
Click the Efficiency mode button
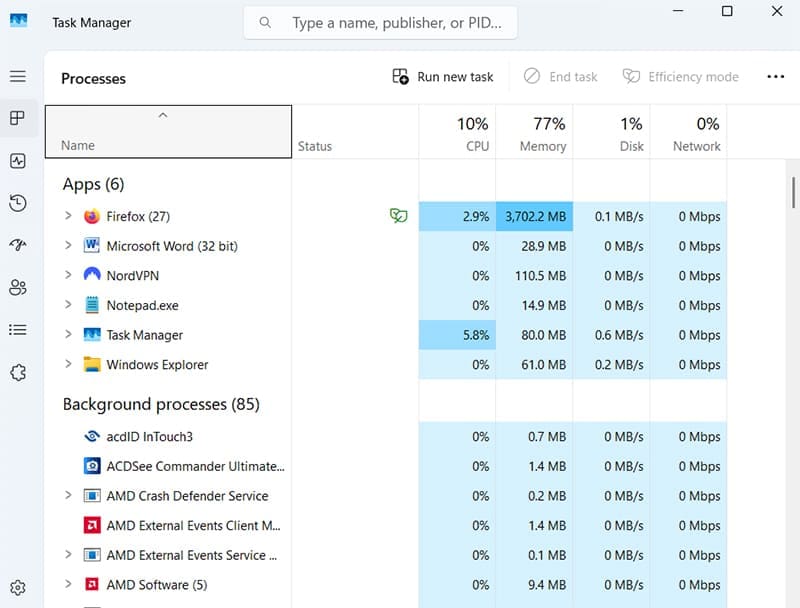[x=680, y=77]
